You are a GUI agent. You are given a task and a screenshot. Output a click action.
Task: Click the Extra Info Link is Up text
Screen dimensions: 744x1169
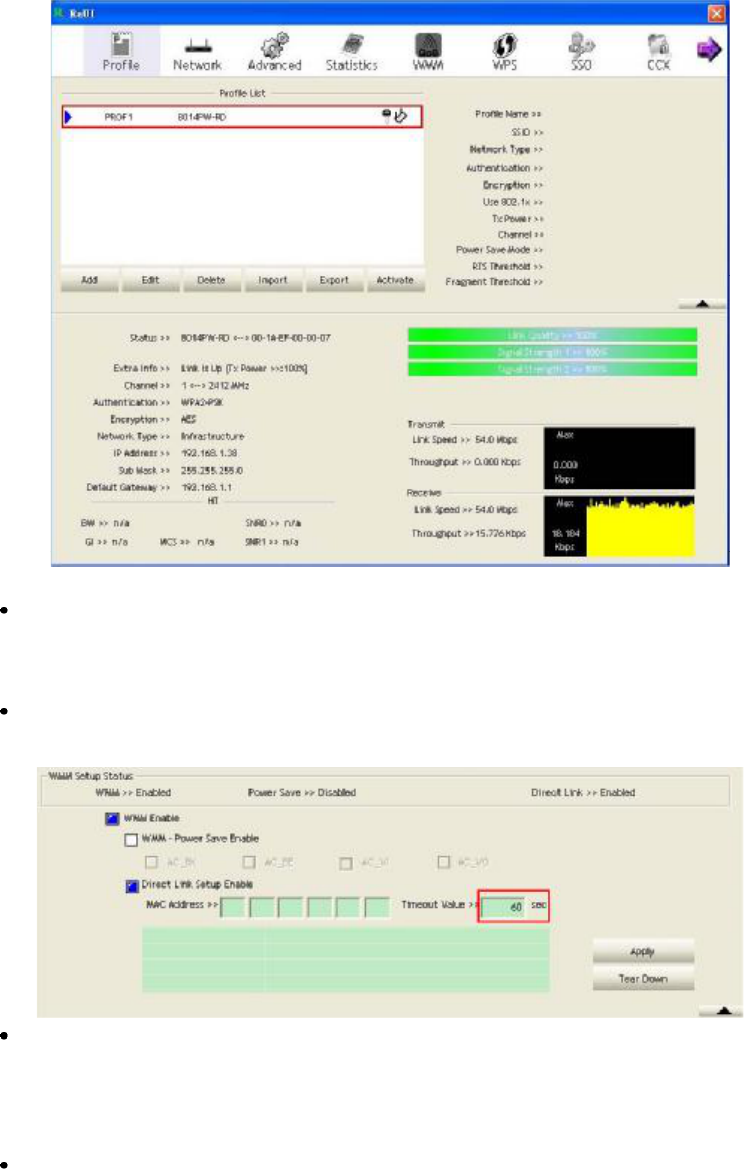coord(245,368)
